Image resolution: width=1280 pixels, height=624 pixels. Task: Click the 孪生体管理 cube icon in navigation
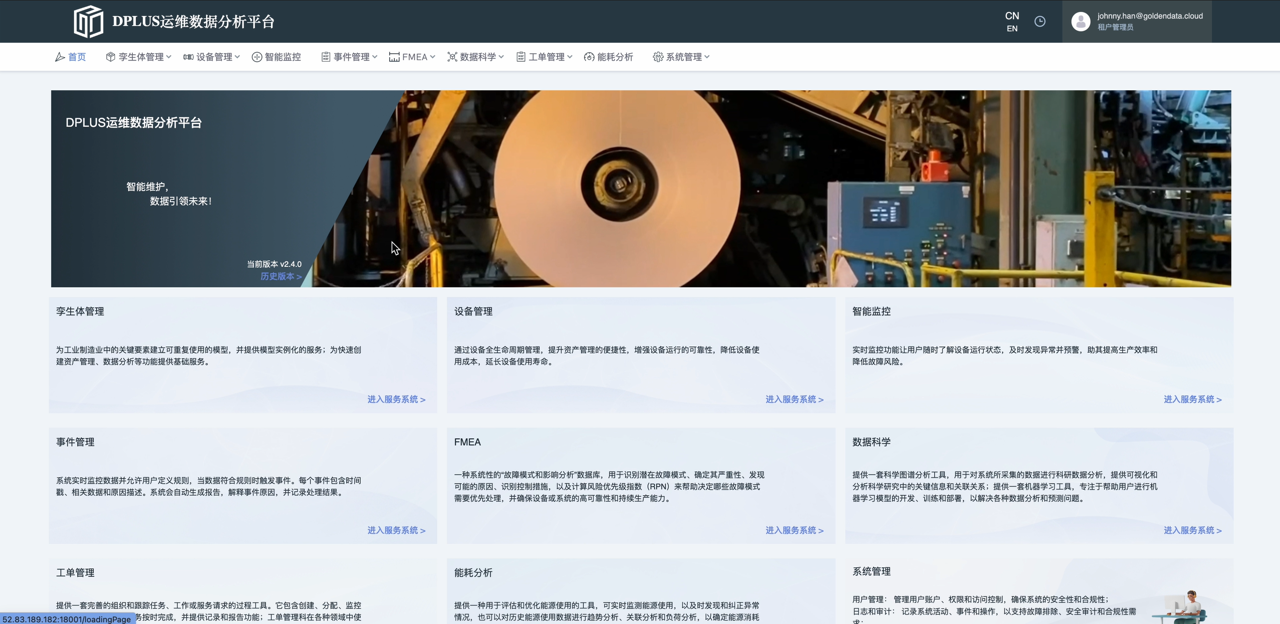click(111, 57)
